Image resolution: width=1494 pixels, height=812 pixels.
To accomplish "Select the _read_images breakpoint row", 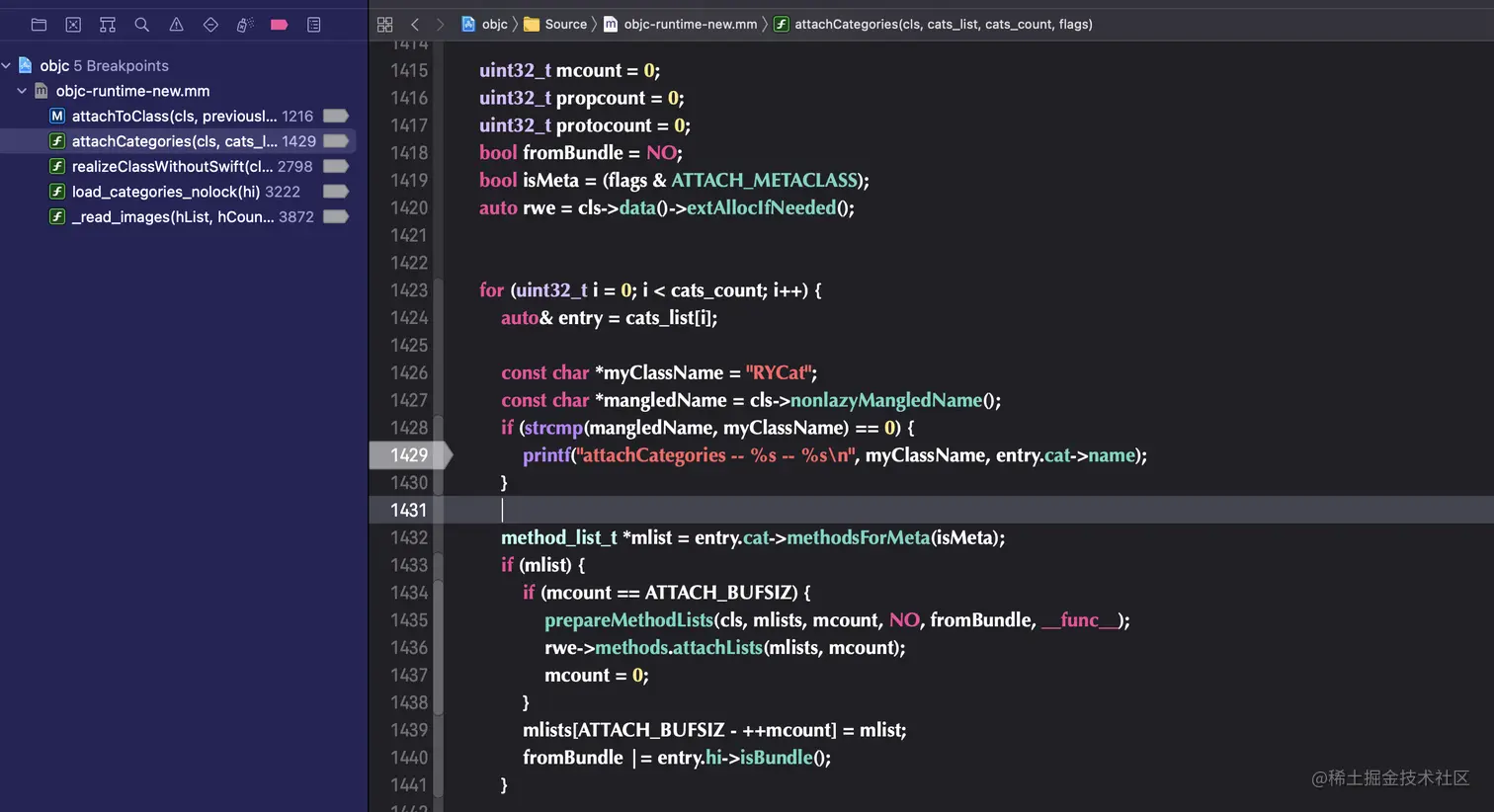I will click(178, 216).
